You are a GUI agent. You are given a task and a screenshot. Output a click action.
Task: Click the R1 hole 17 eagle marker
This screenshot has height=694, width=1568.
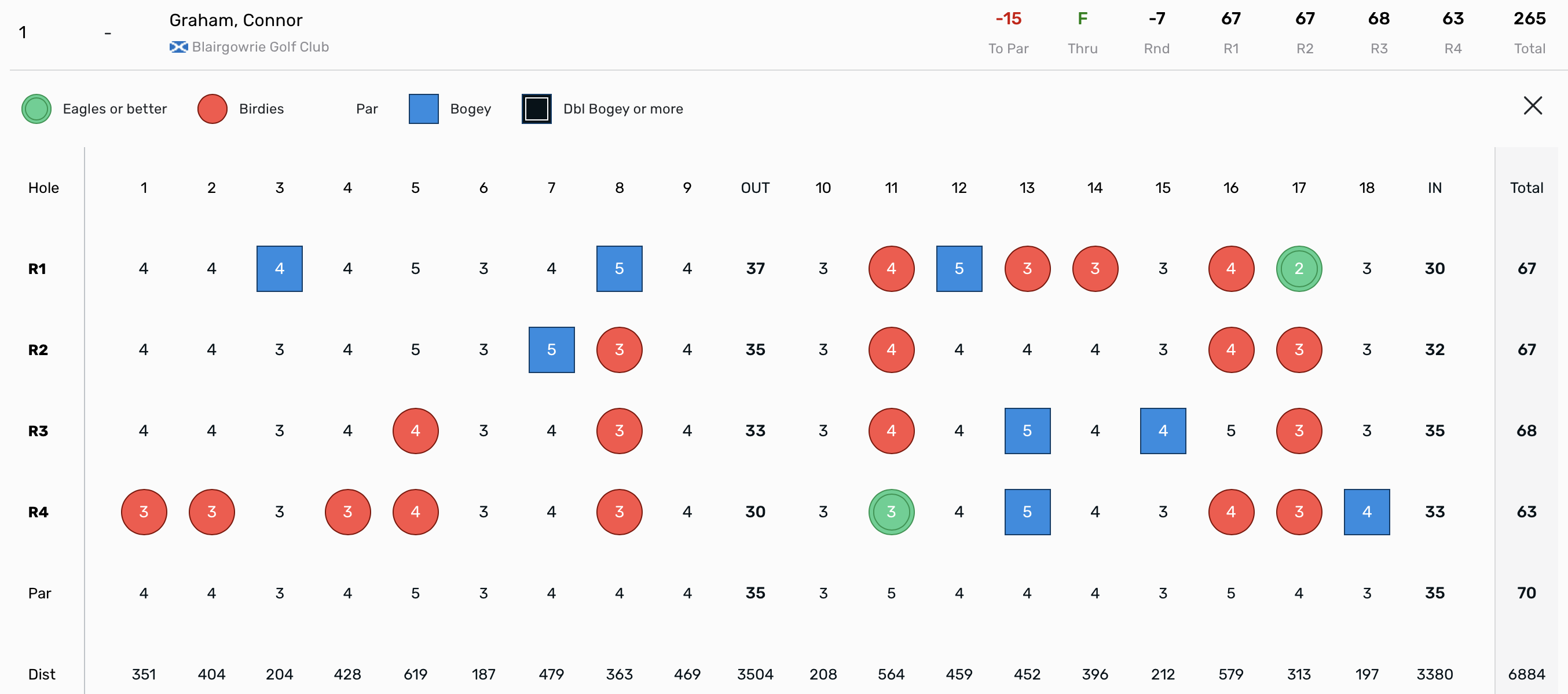click(1298, 268)
